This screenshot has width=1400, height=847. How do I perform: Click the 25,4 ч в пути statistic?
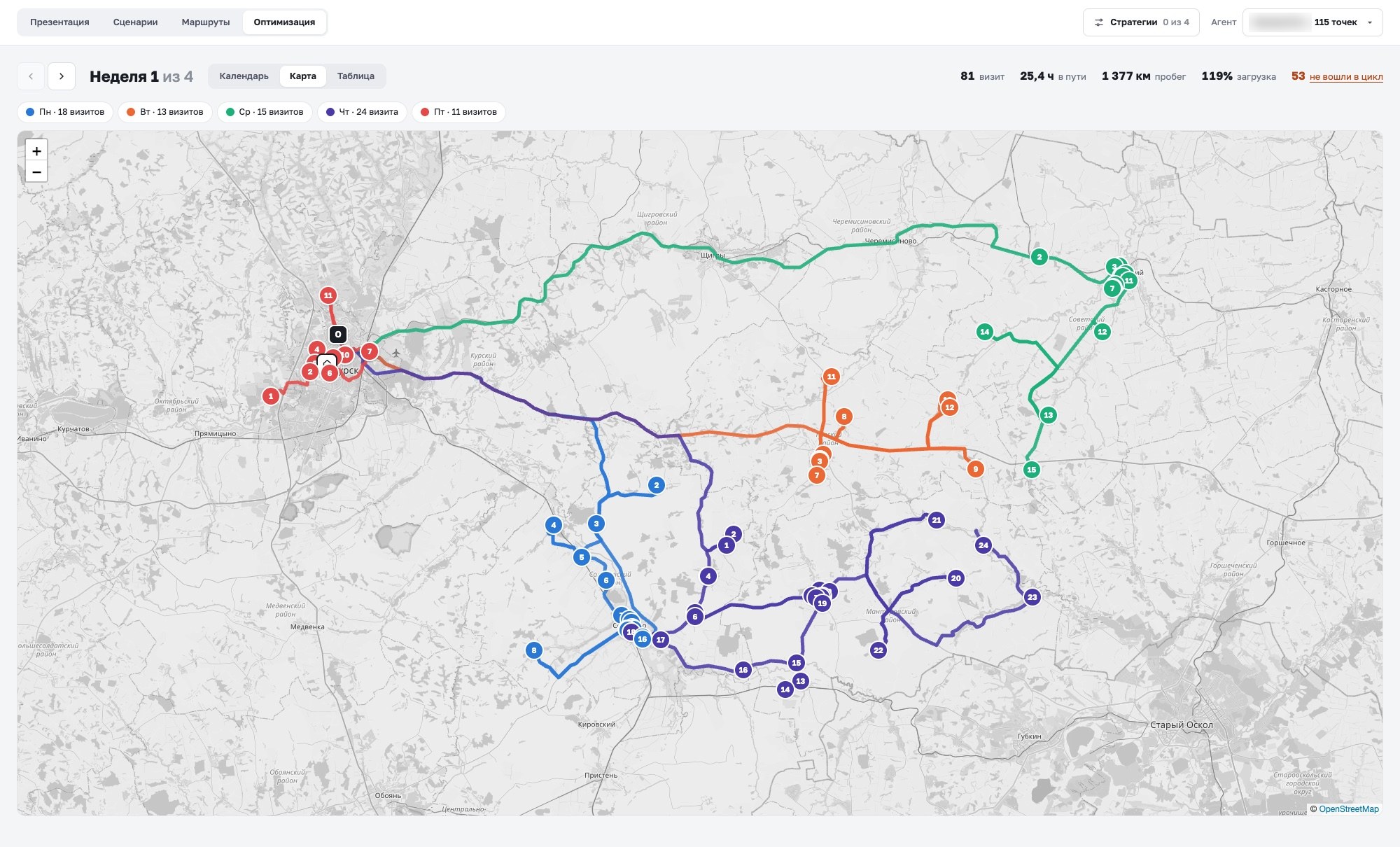1053,76
